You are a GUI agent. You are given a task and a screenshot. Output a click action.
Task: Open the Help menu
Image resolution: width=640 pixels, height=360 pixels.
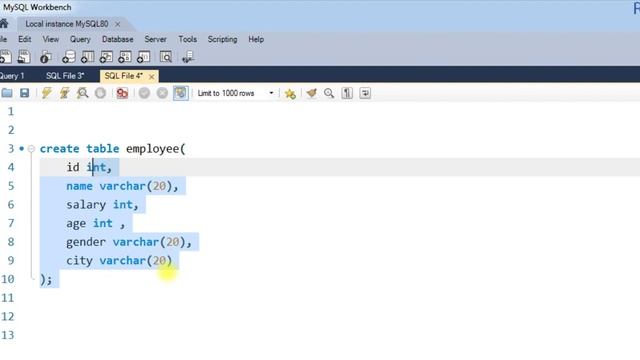click(x=256, y=40)
